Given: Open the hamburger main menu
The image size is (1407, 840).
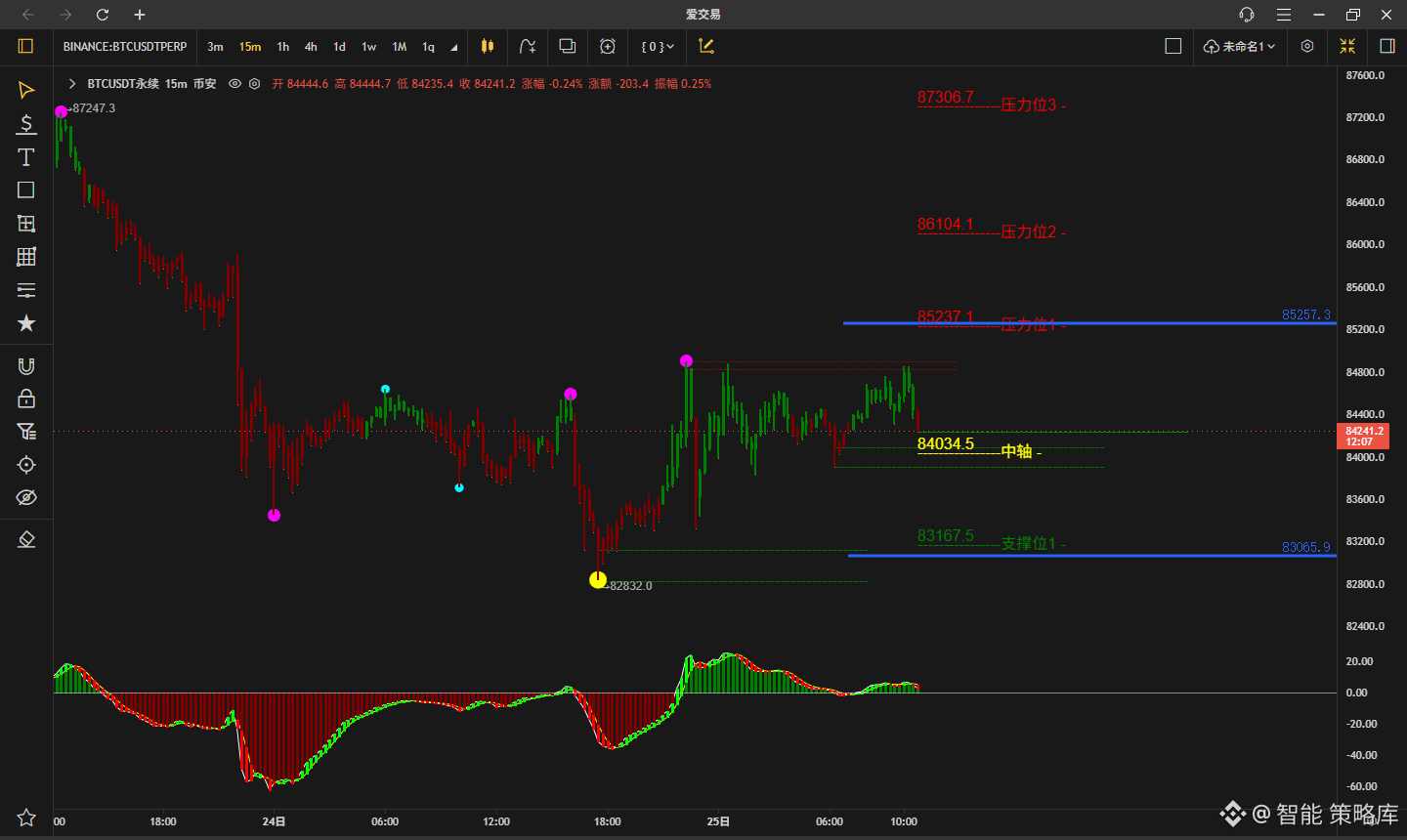Looking at the screenshot, I should (x=1283, y=15).
